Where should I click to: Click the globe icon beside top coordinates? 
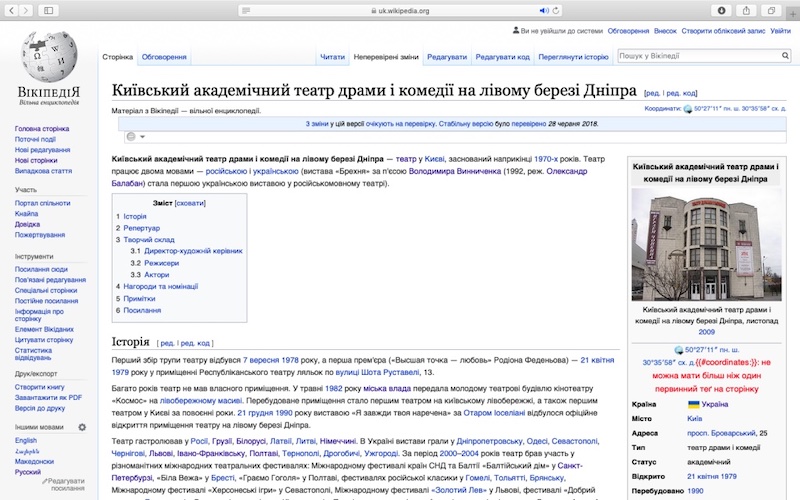click(687, 109)
